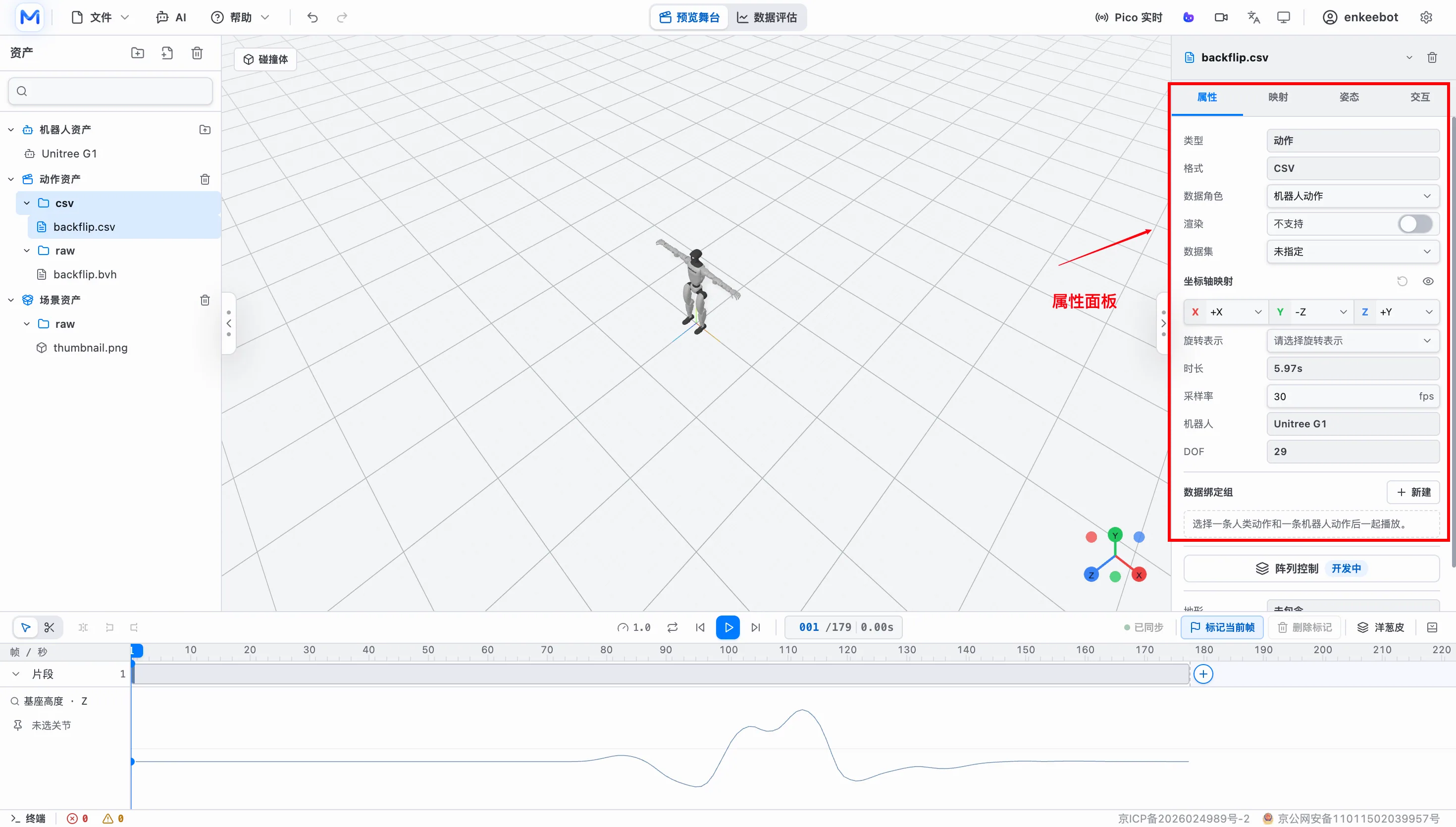Toggle the 碰撞体 collider button
Viewport: 1456px width, 827px height.
click(265, 59)
